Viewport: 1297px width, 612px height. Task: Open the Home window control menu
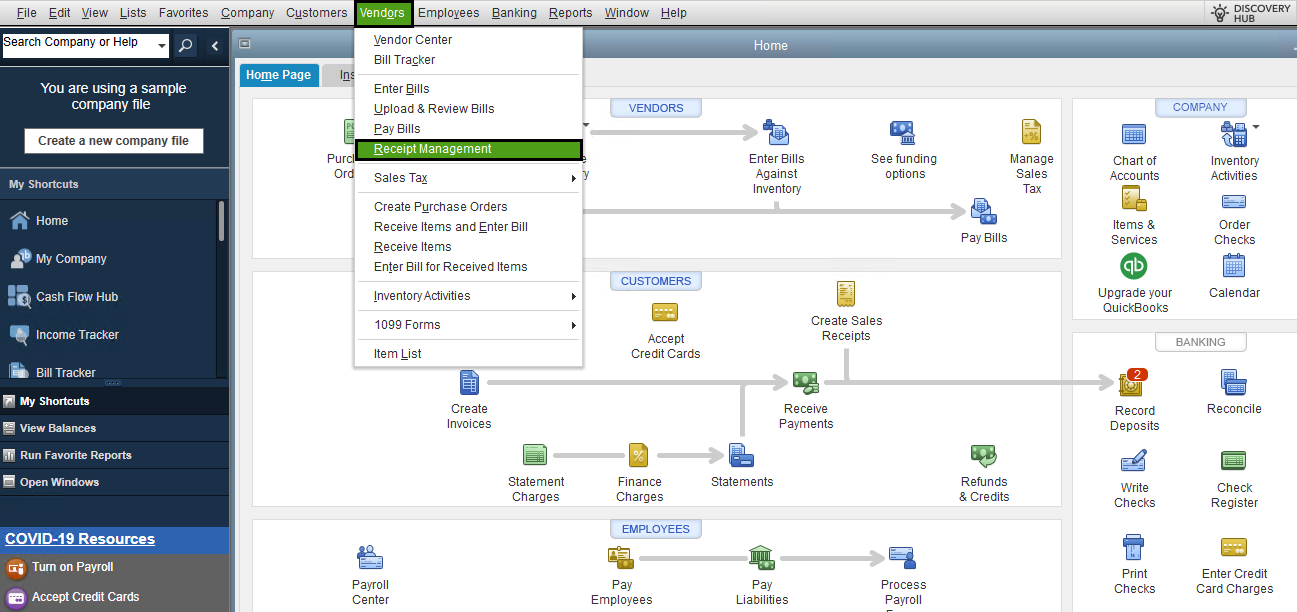(x=245, y=44)
